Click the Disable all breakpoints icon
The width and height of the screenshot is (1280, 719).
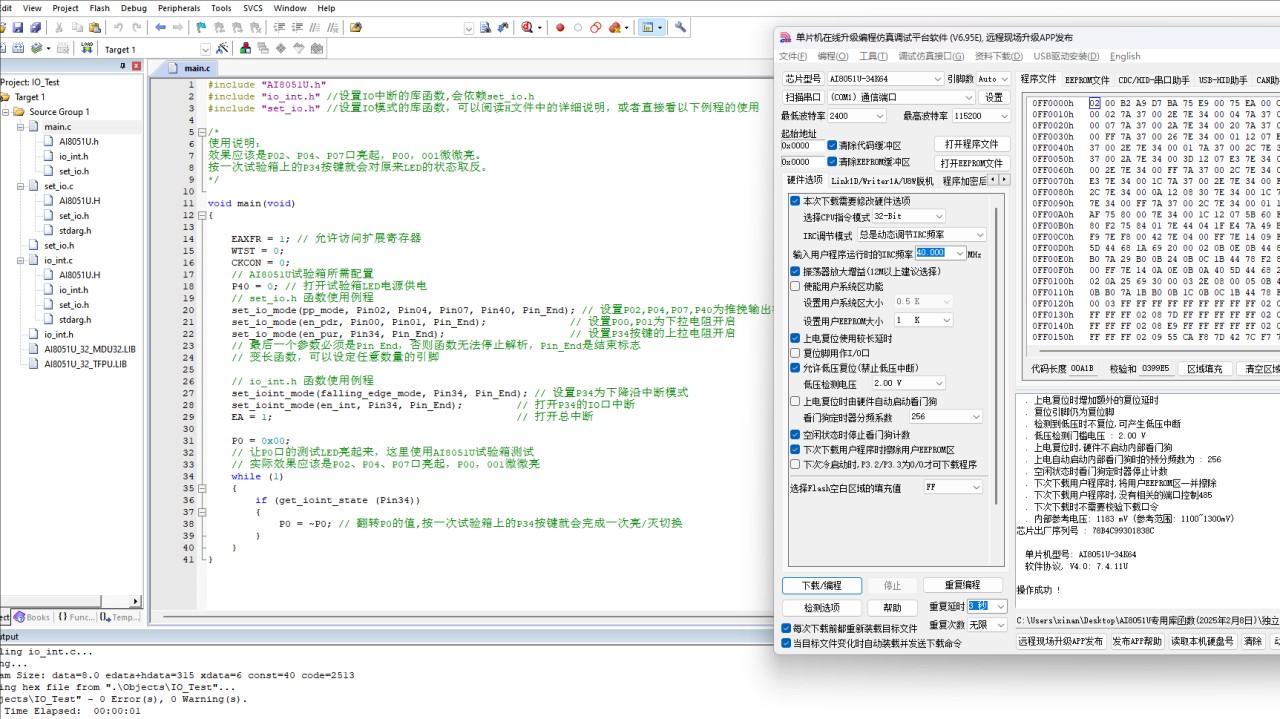click(596, 27)
